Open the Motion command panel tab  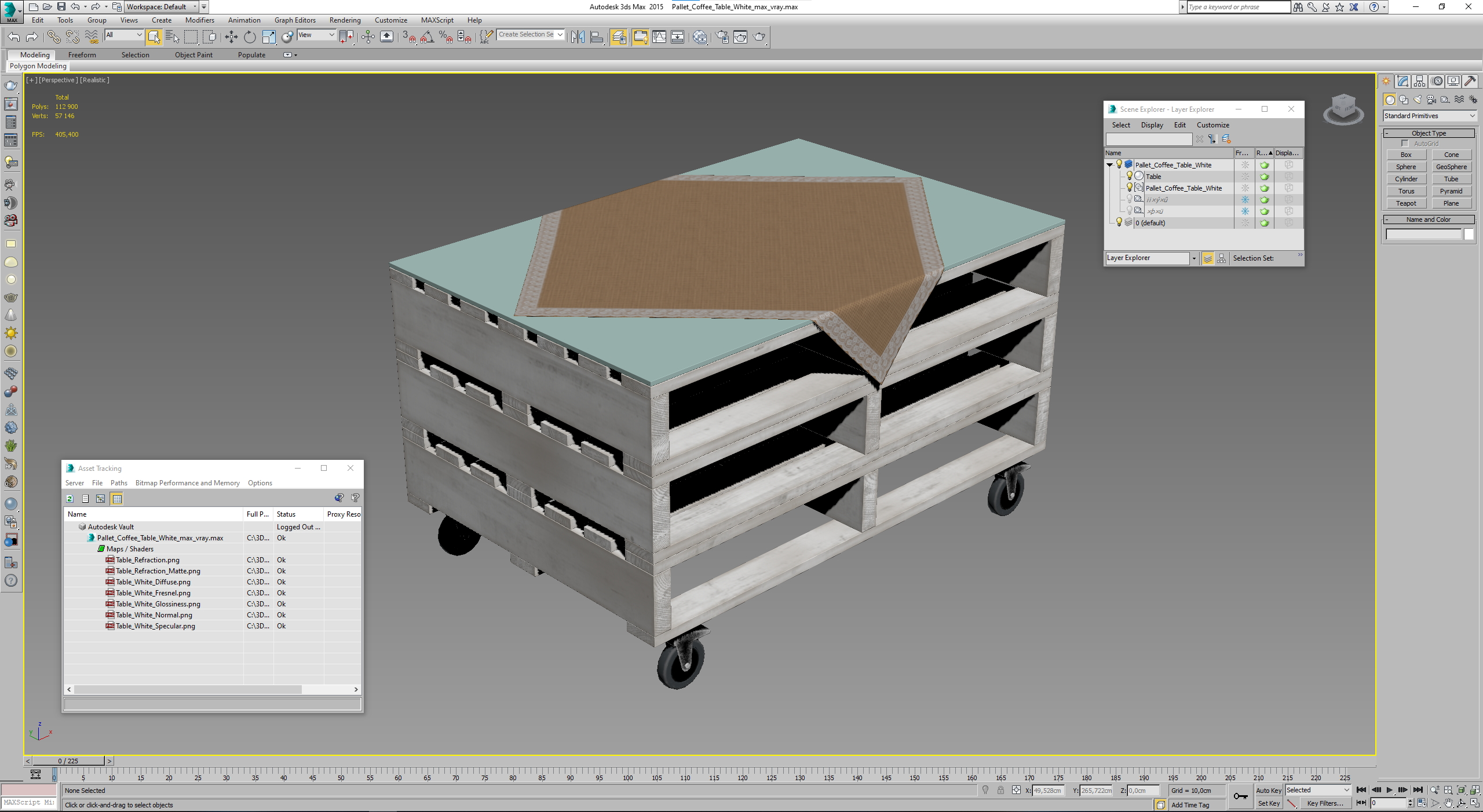(1436, 82)
